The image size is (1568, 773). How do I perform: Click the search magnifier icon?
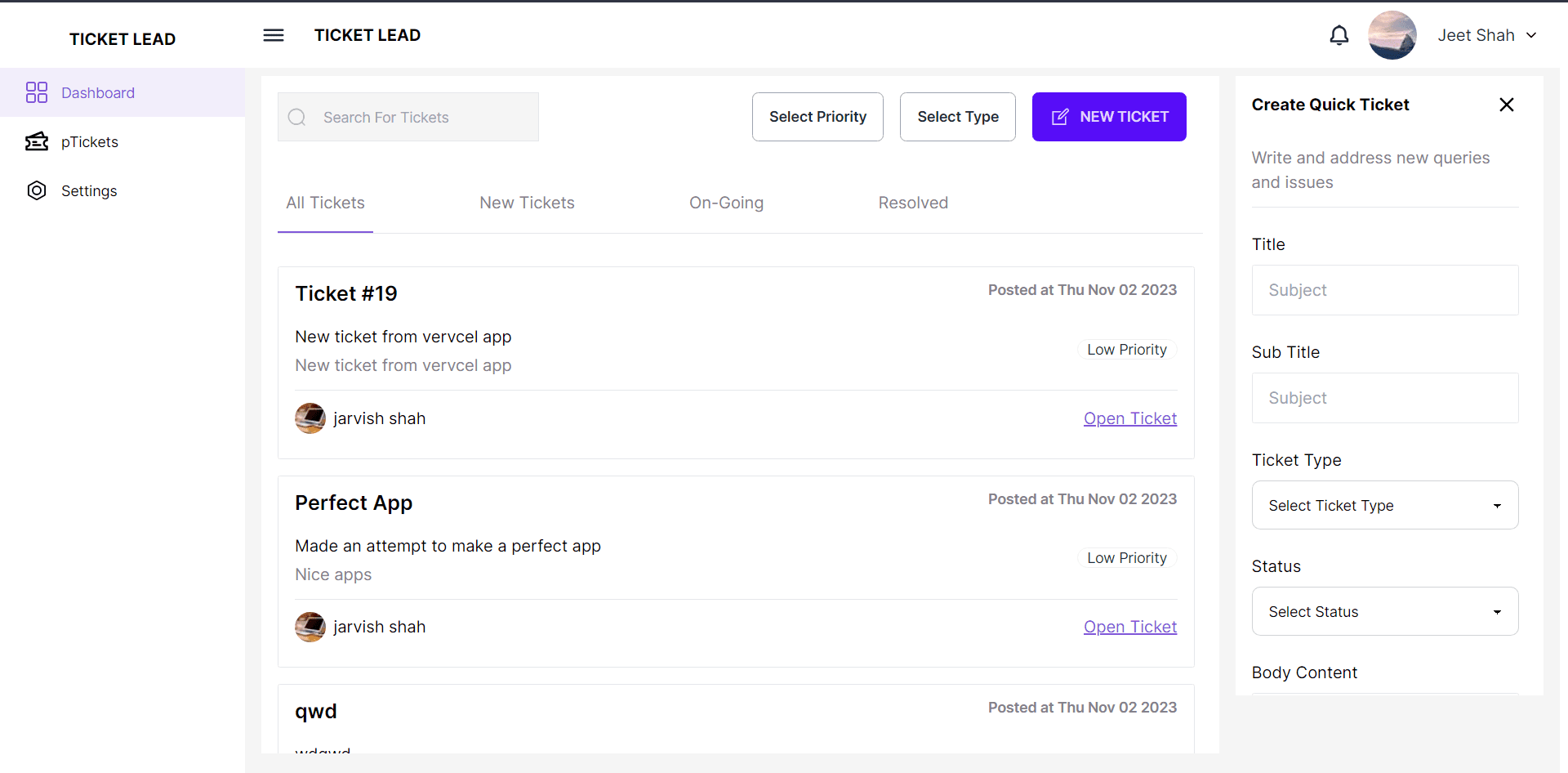click(x=296, y=117)
